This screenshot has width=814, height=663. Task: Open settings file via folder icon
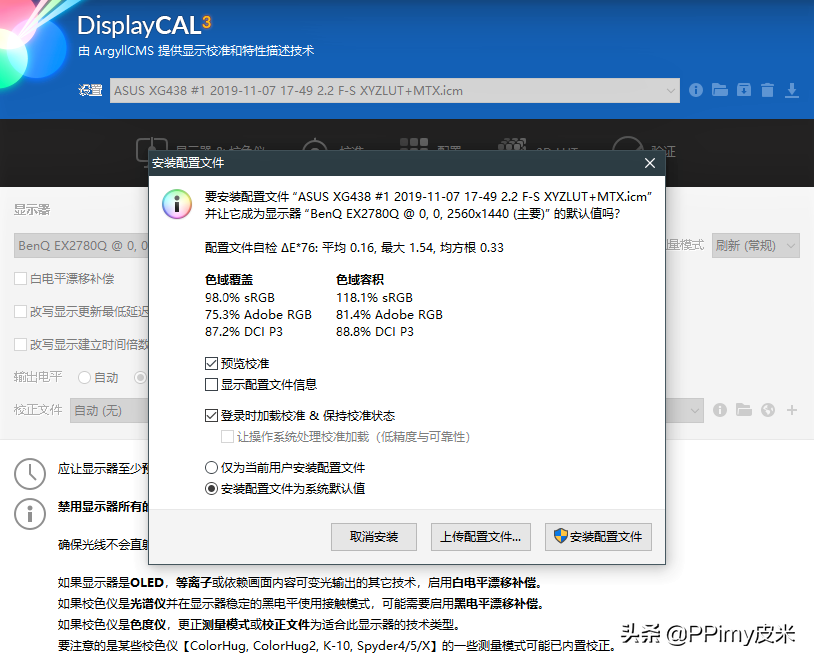[720, 90]
